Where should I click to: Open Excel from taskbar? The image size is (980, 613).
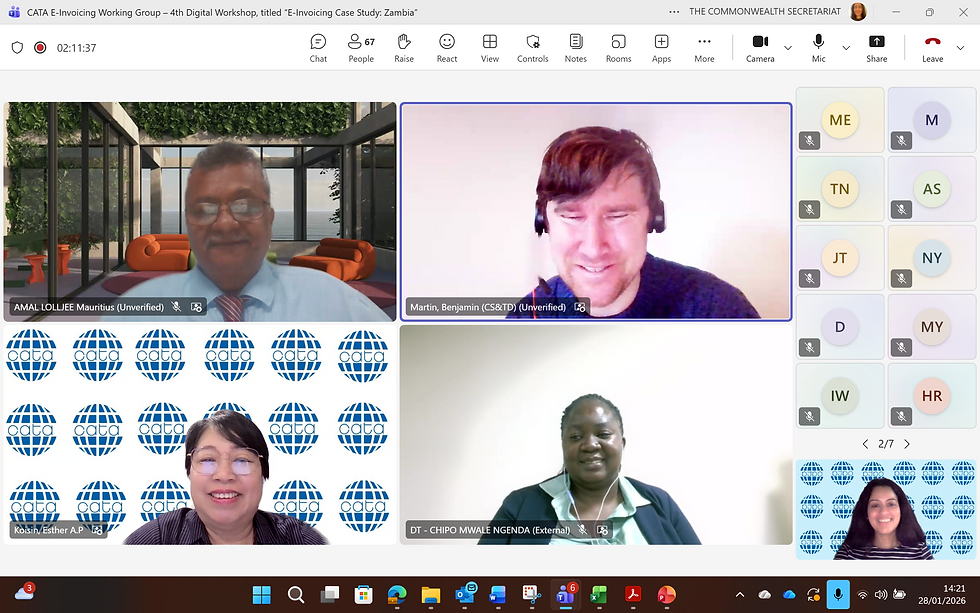point(599,595)
